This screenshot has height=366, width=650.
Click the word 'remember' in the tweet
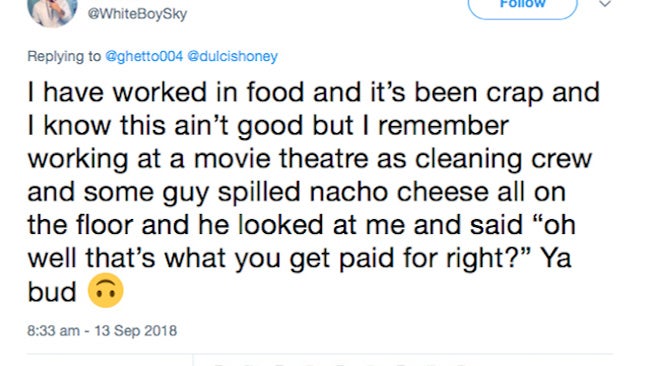click(x=443, y=126)
